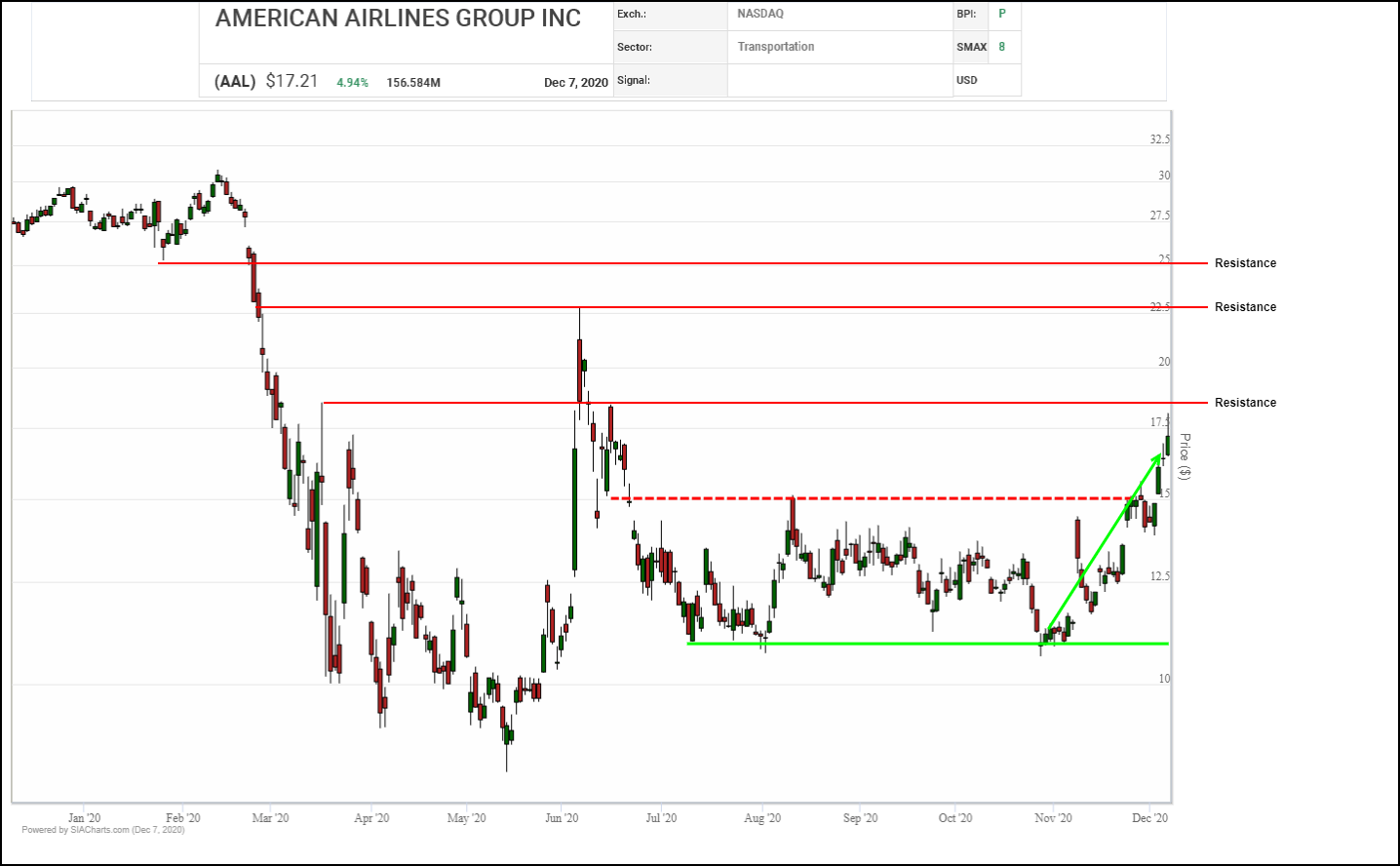Select the Transportation sector value
Image resolution: width=1400 pixels, height=866 pixels.
(776, 47)
